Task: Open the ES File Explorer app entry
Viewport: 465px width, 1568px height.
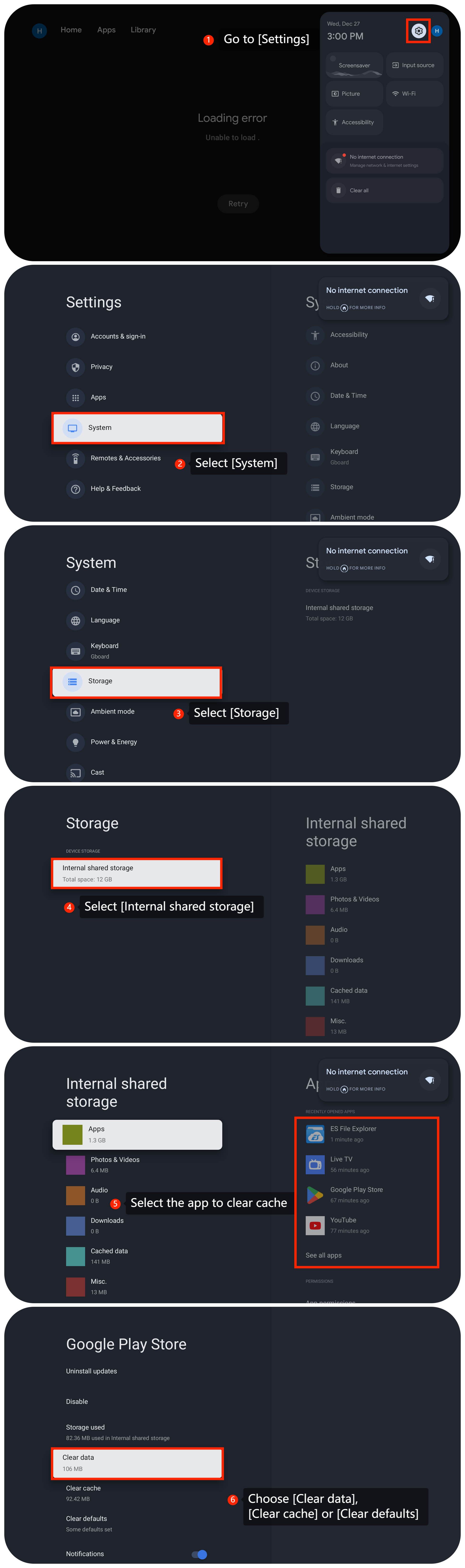Action: pyautogui.click(x=353, y=1133)
